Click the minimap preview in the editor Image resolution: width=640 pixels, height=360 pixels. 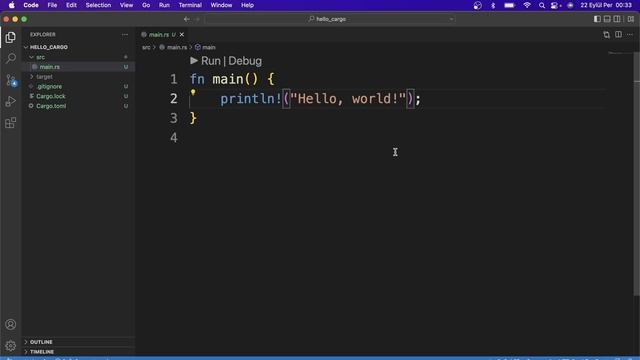click(x=620, y=53)
